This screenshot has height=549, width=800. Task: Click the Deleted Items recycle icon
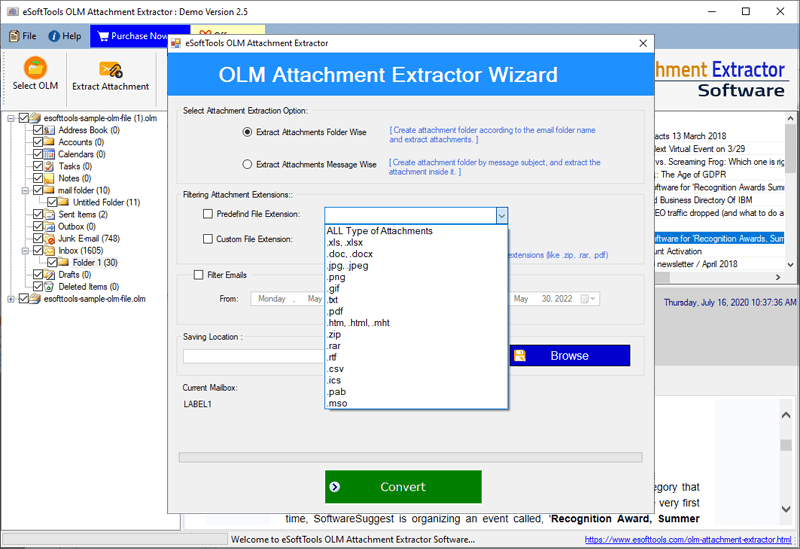click(49, 287)
